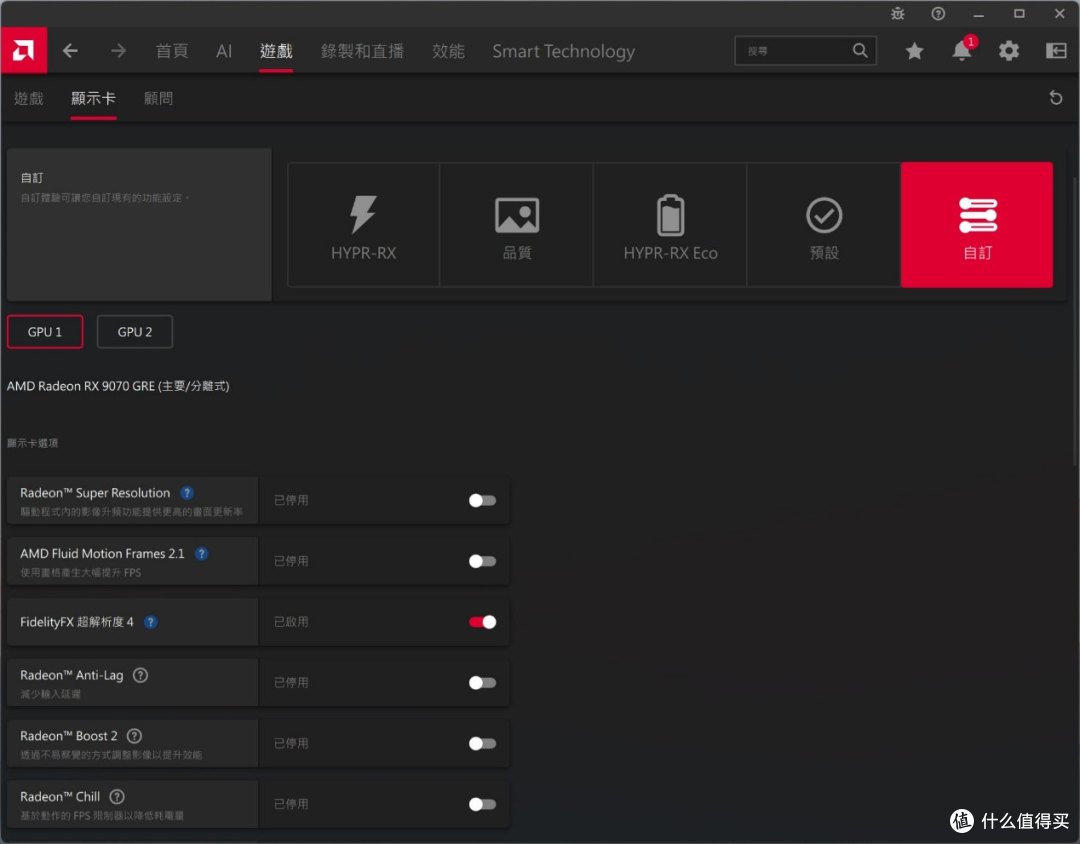Switch to the 顯示卡 sub-tab
This screenshot has height=844, width=1080.
point(93,99)
